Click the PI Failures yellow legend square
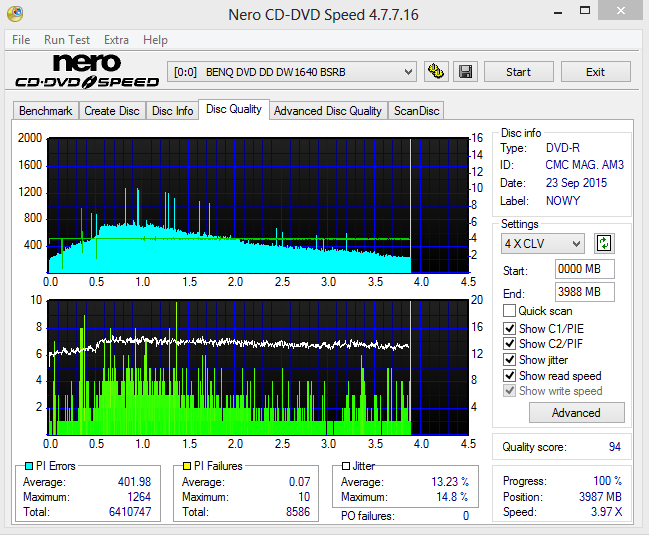Screen dimensions: 649x535 (187, 466)
